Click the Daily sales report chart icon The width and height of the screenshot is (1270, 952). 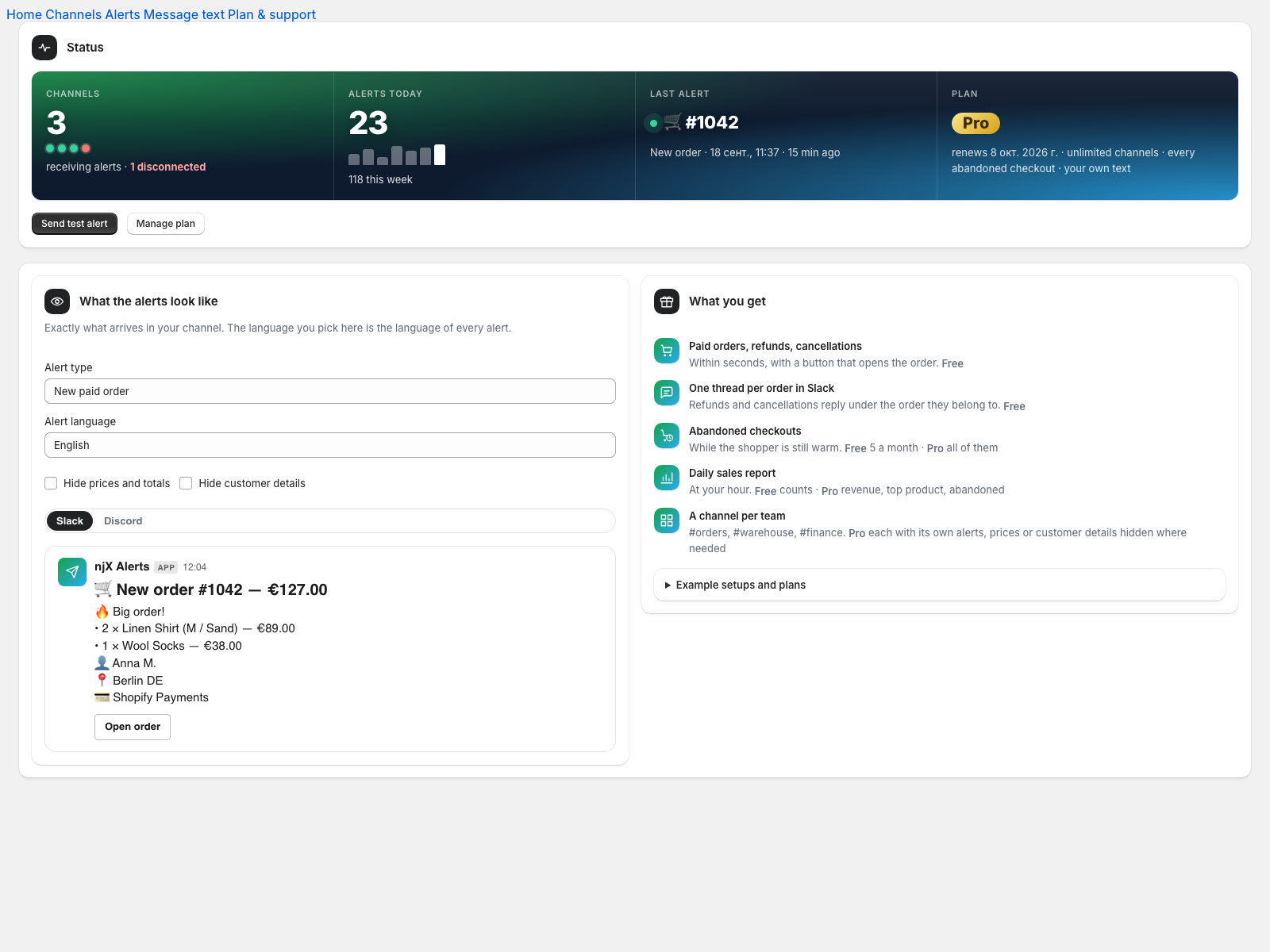667,478
